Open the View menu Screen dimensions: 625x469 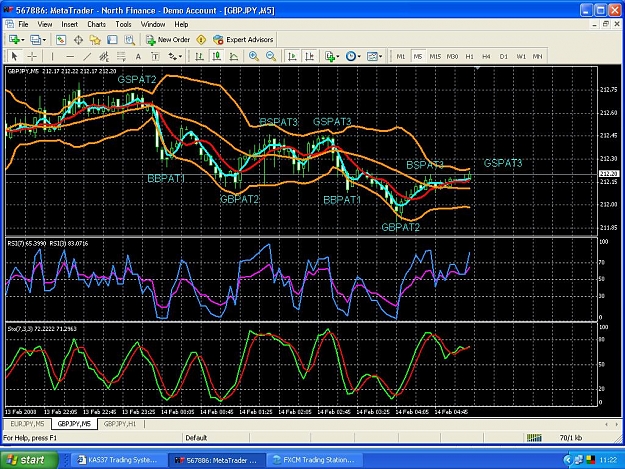pyautogui.click(x=45, y=24)
